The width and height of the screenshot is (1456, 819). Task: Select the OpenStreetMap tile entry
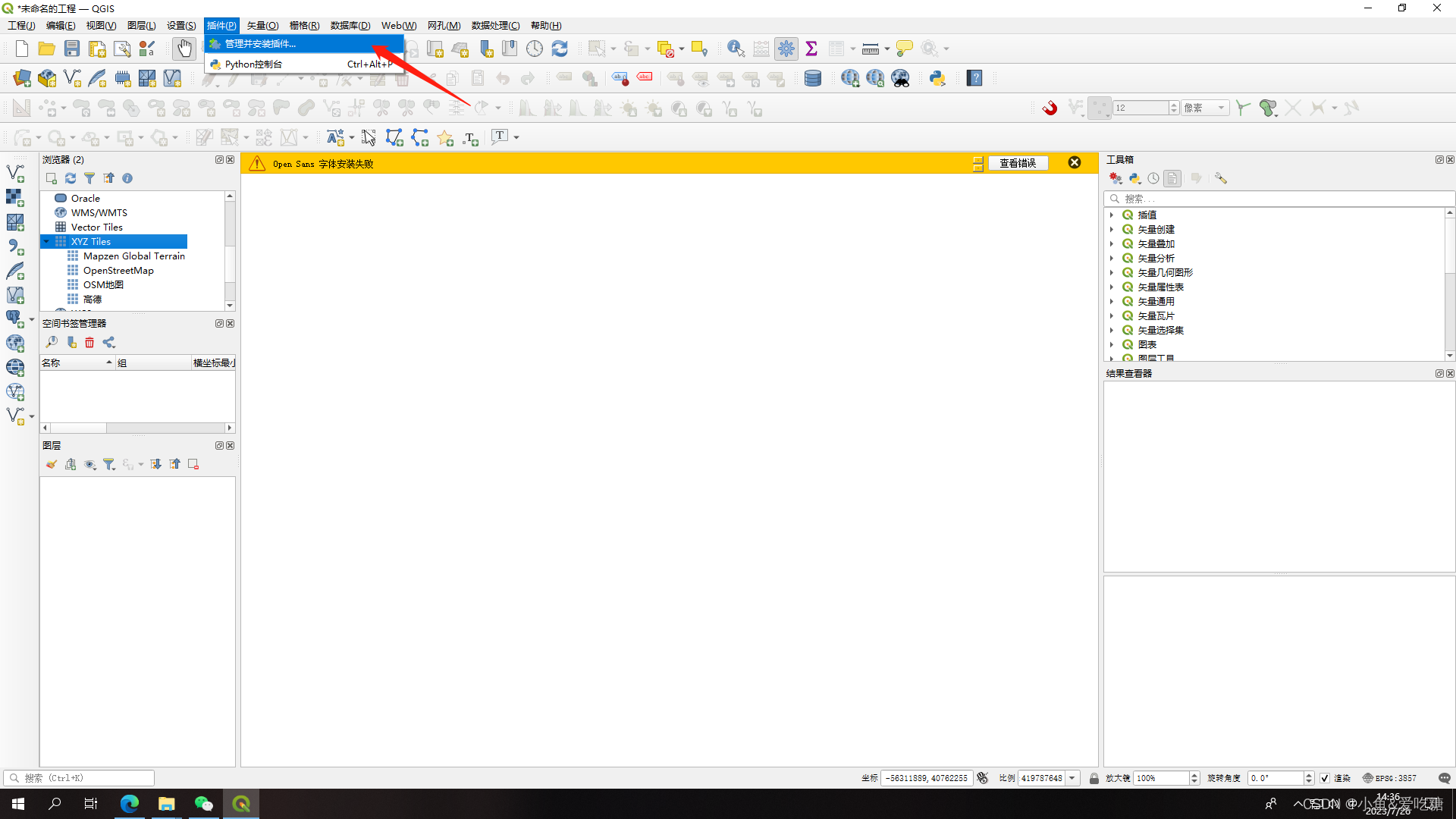[118, 271]
